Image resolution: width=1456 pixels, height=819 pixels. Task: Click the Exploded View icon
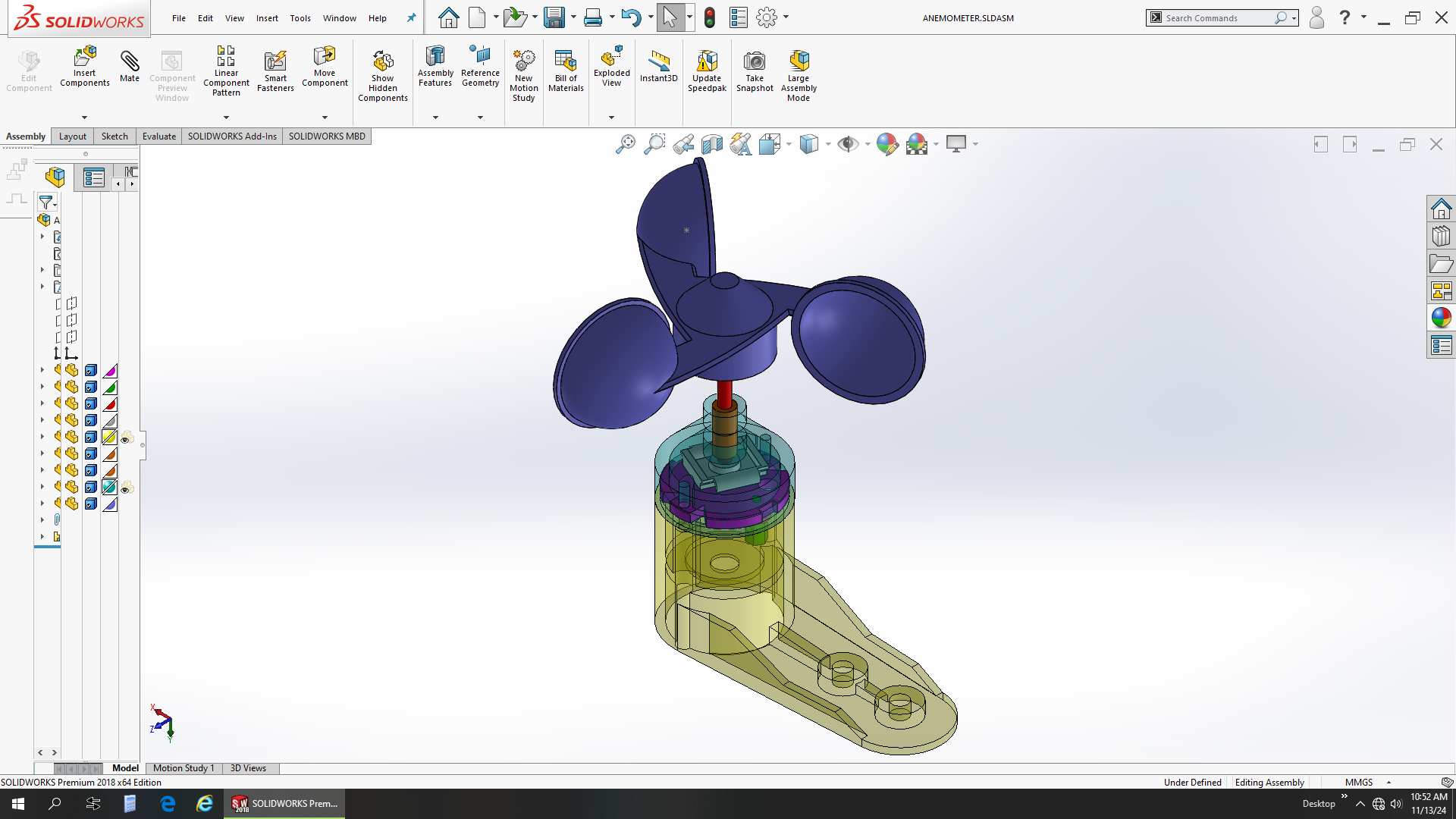click(612, 67)
